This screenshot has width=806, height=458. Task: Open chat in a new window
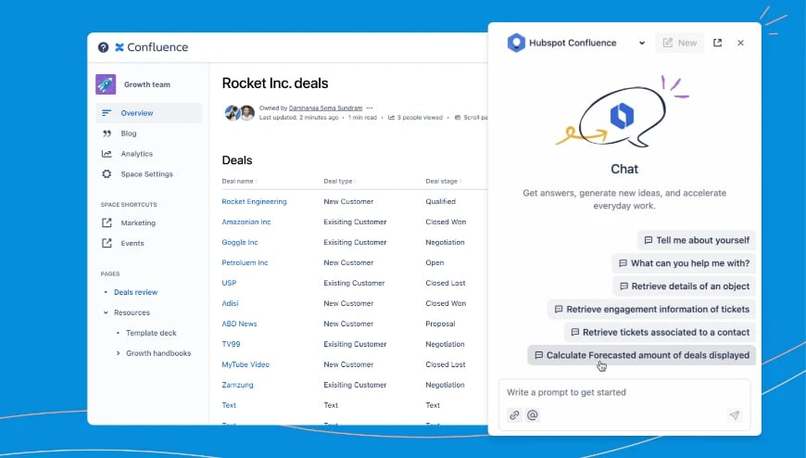pyautogui.click(x=718, y=43)
